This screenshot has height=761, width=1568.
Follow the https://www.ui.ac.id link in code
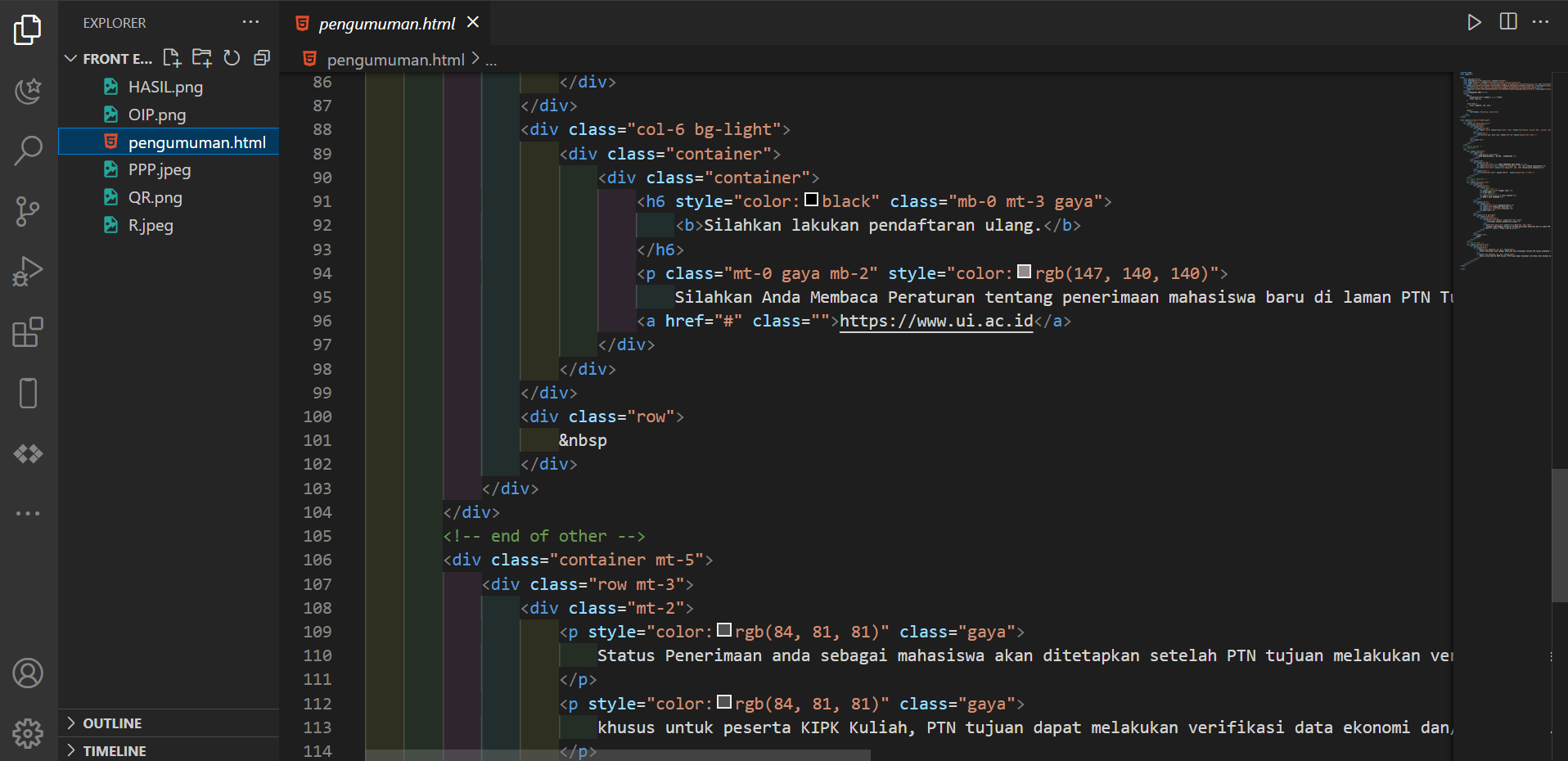(936, 321)
